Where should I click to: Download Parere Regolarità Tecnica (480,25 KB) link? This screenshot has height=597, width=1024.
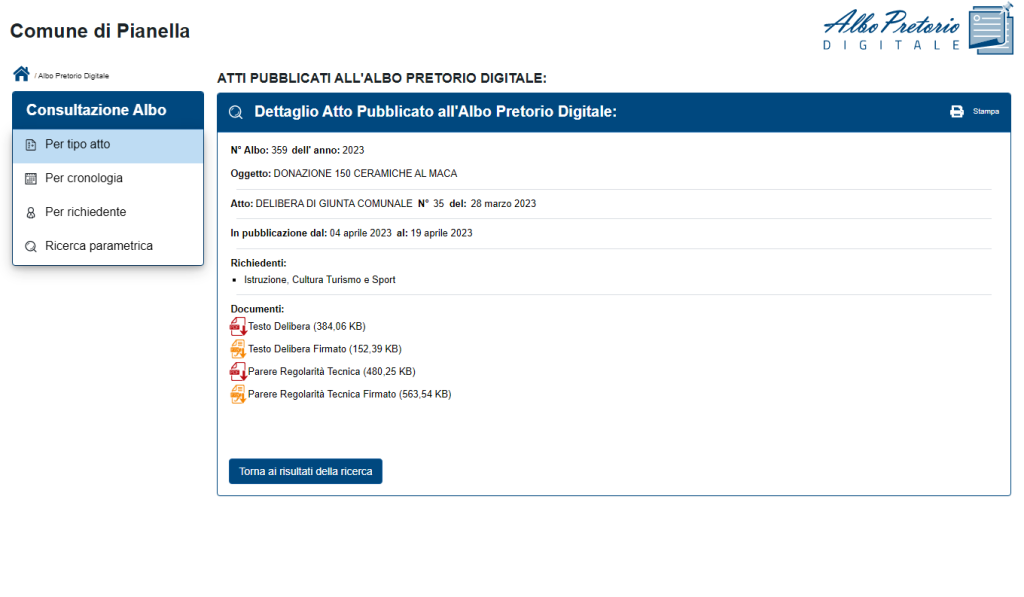click(x=332, y=372)
